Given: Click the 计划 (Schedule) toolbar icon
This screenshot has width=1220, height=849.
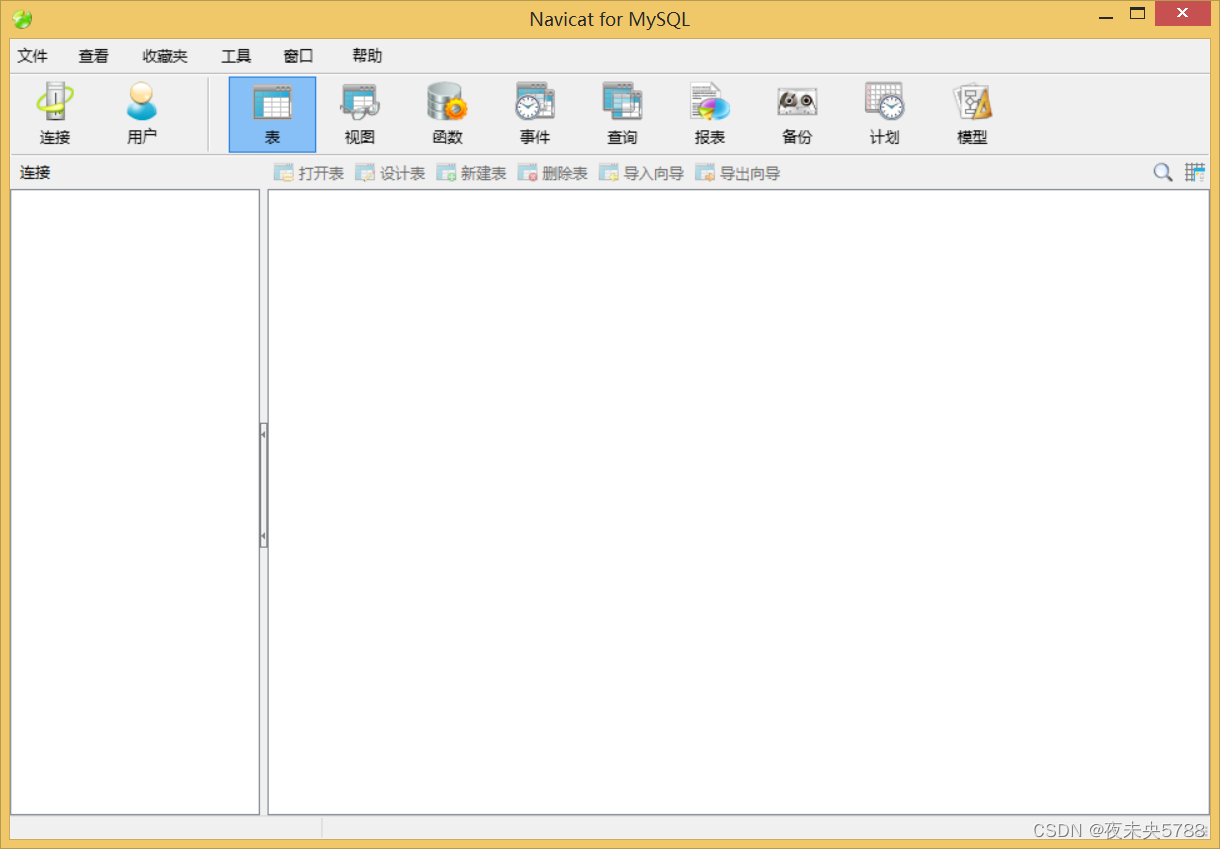Looking at the screenshot, I should [885, 114].
